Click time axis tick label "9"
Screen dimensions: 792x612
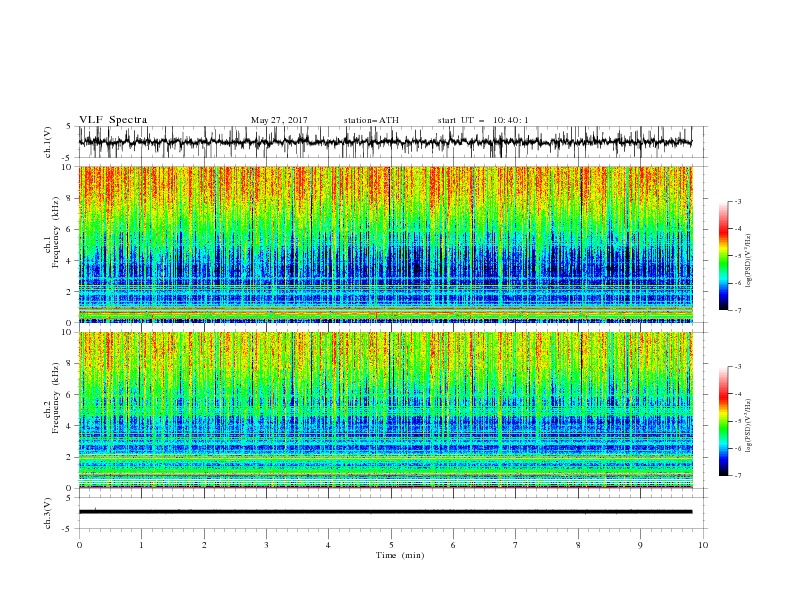pos(640,545)
